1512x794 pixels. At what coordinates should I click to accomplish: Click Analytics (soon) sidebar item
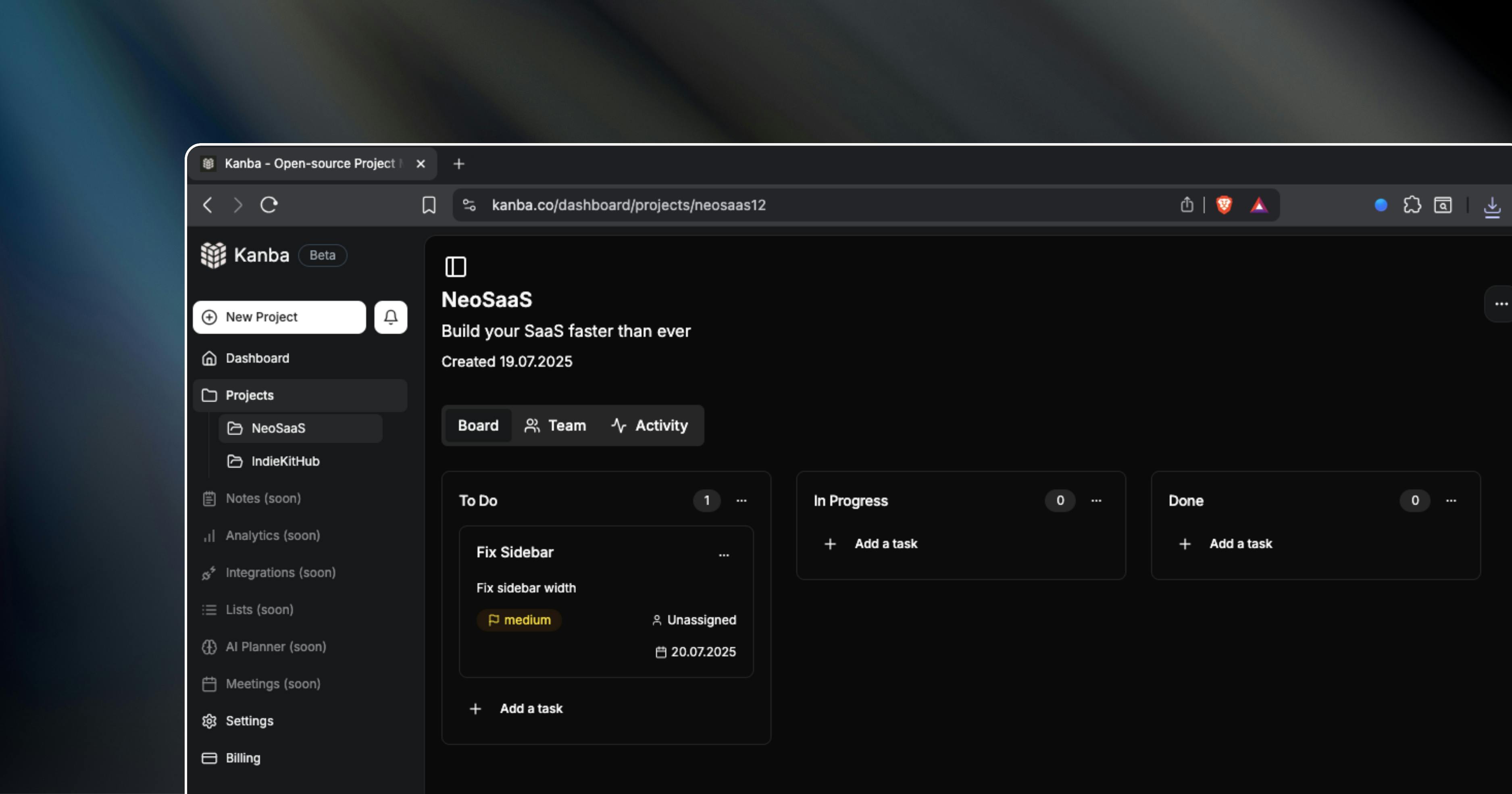[300, 535]
